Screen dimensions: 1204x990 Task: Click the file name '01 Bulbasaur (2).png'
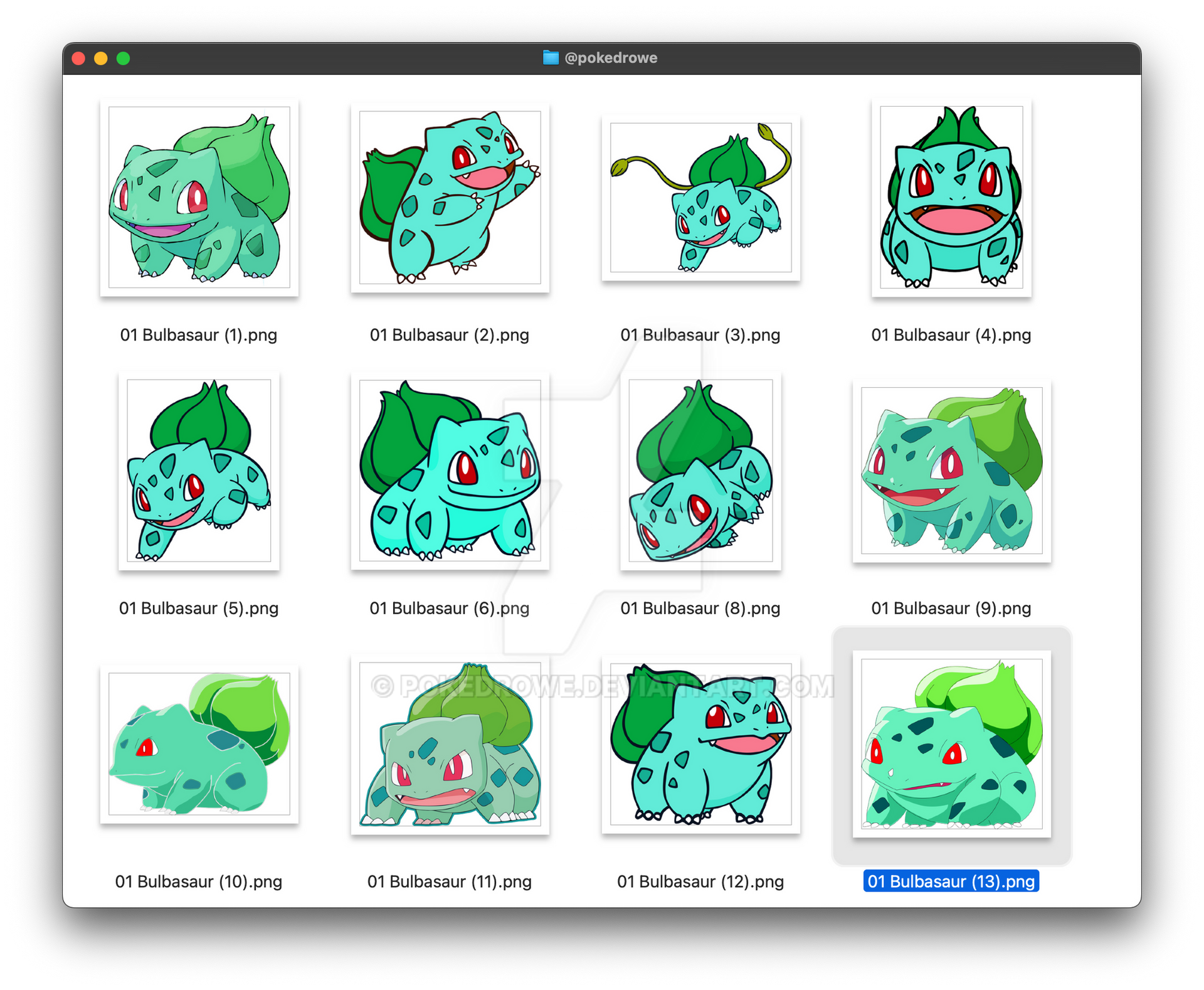pyautogui.click(x=450, y=335)
